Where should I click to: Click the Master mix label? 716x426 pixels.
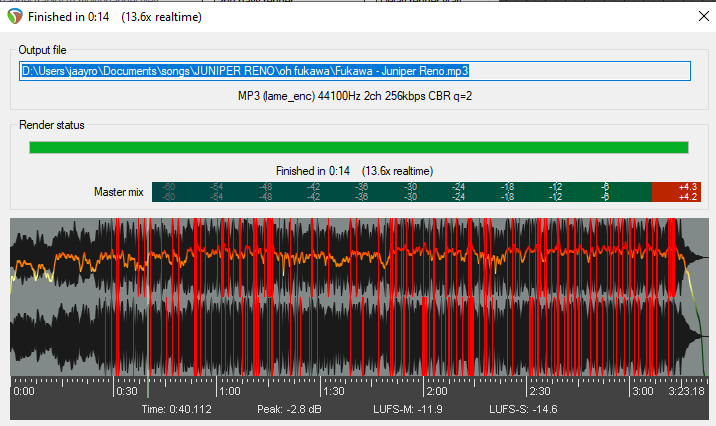[x=119, y=192]
